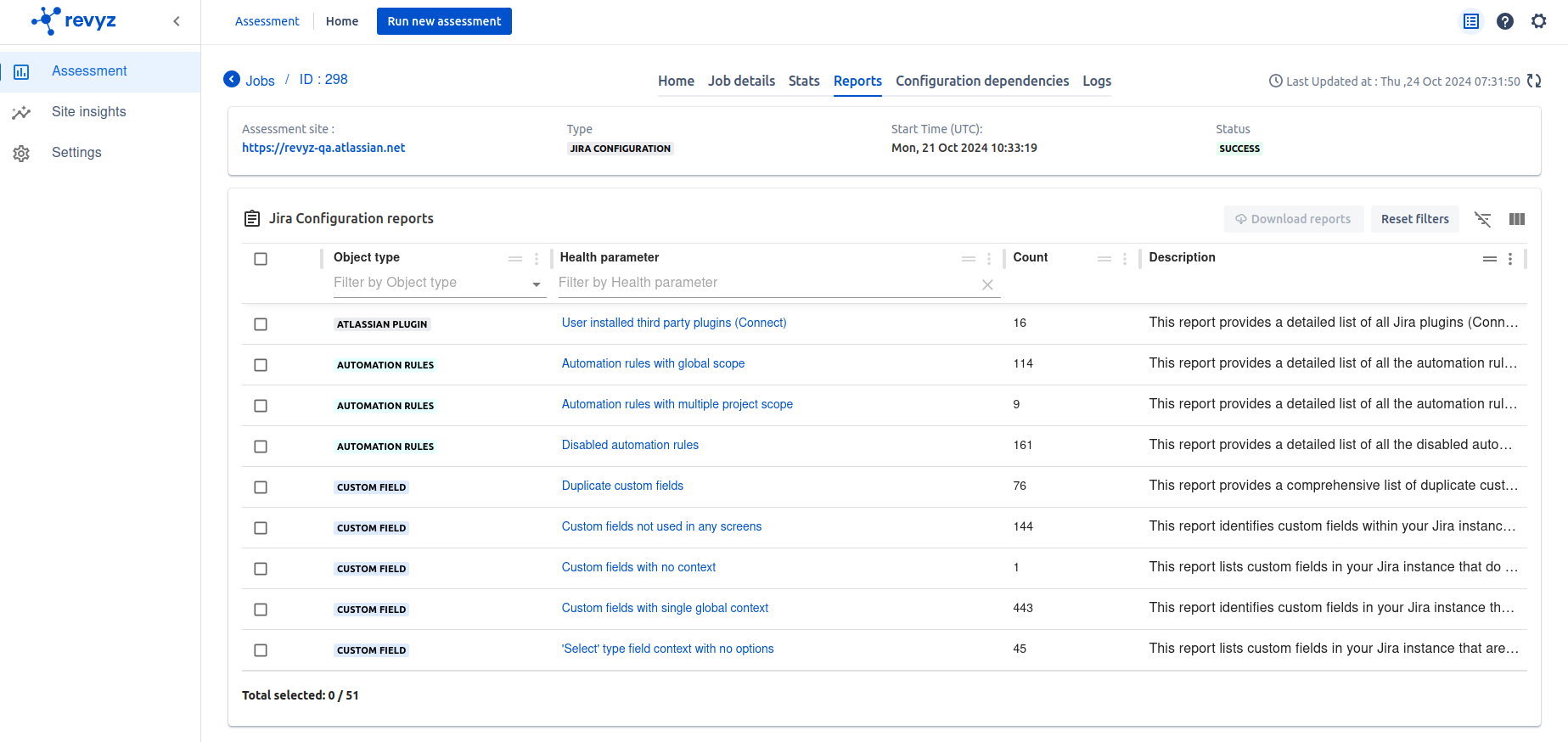Go back to Jobs via breadcrumb link
This screenshot has height=742, width=1568.
[x=260, y=81]
